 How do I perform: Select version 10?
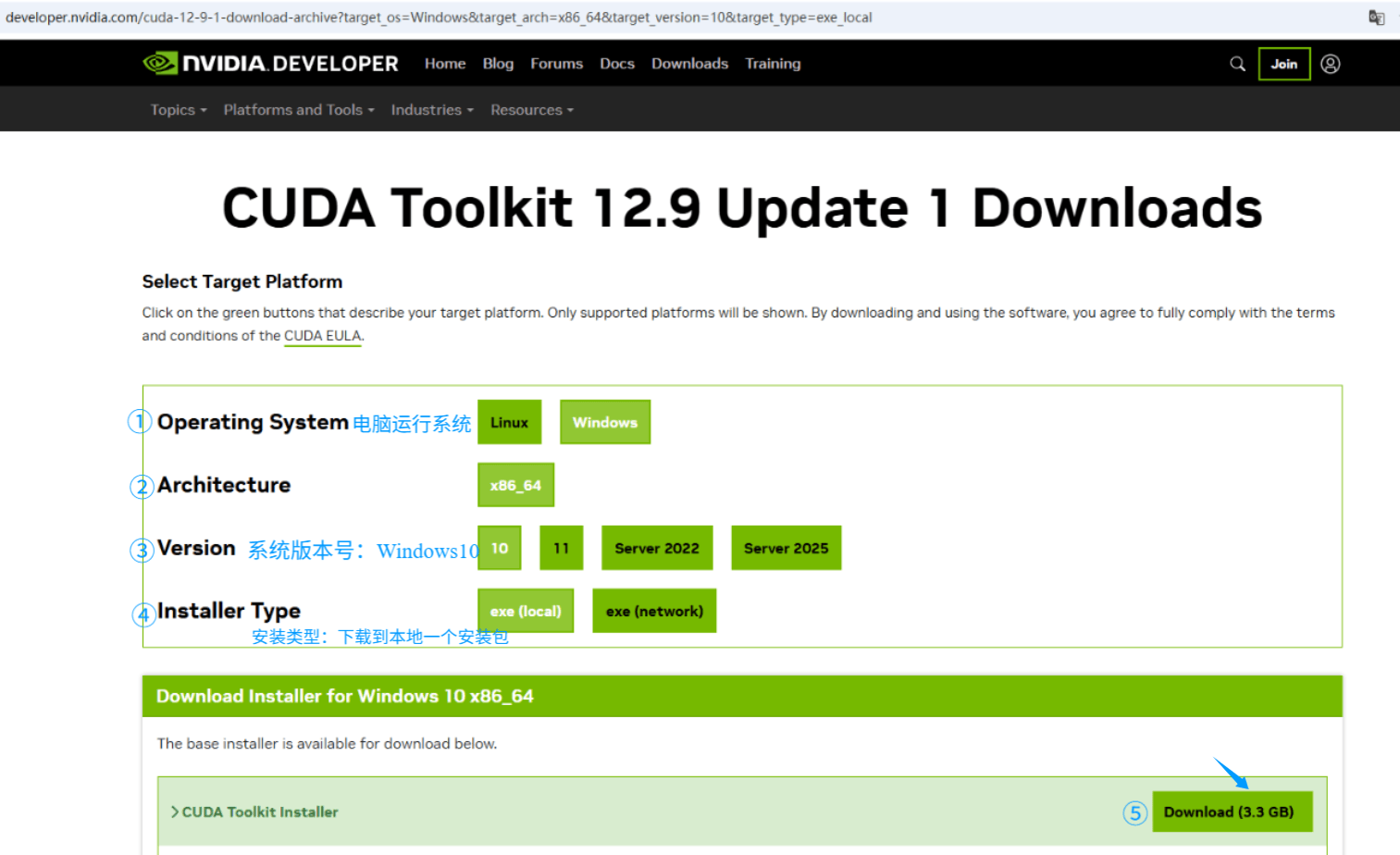tap(500, 548)
